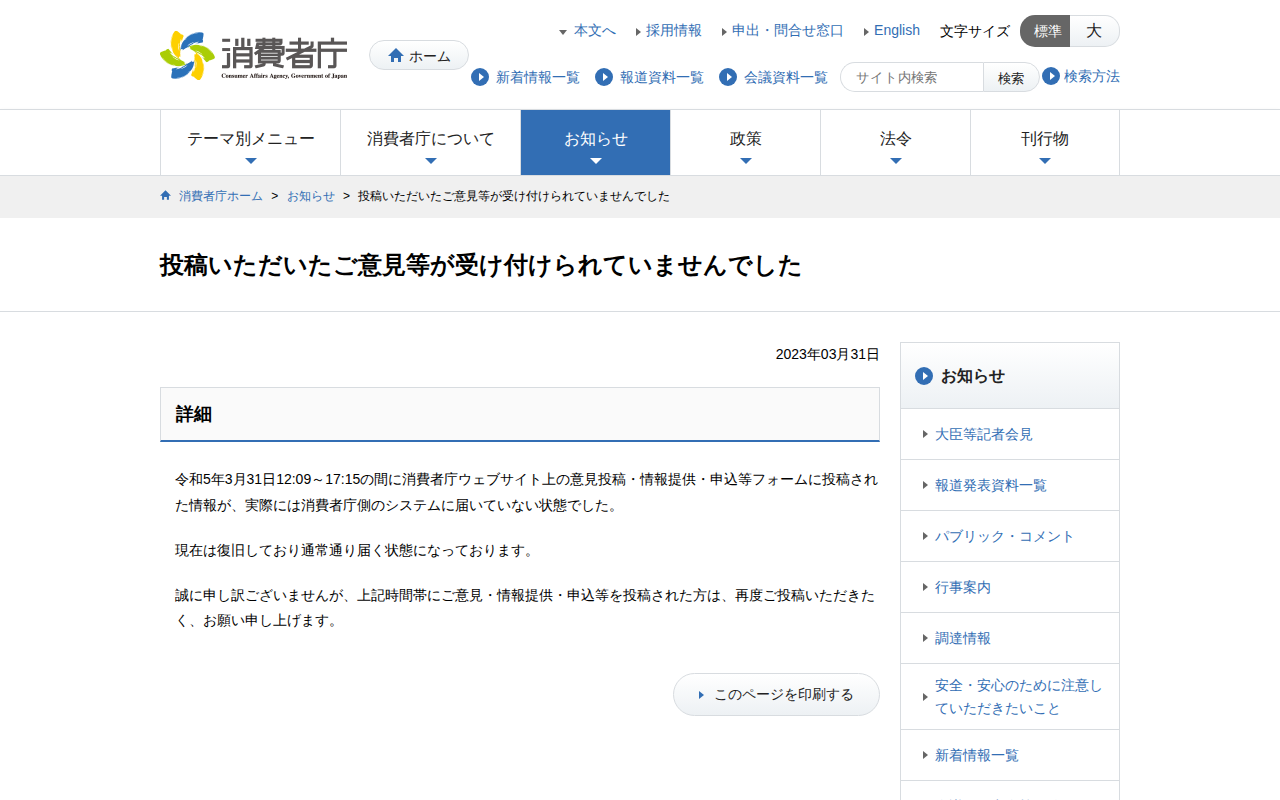Open the お知らせ navigation dropdown
The height and width of the screenshot is (800, 1280).
[x=596, y=143]
